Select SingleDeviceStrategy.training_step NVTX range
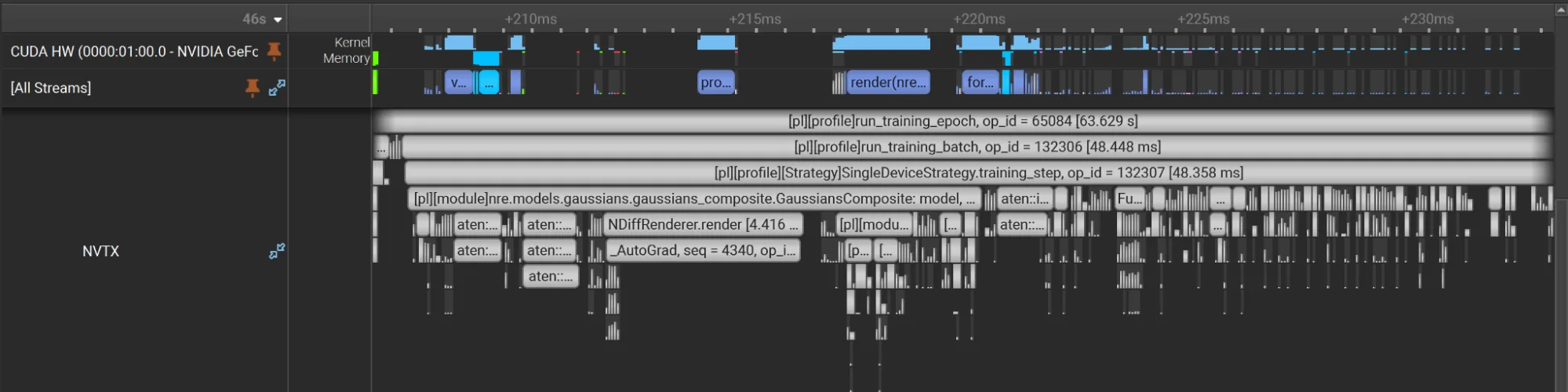 pos(978,172)
